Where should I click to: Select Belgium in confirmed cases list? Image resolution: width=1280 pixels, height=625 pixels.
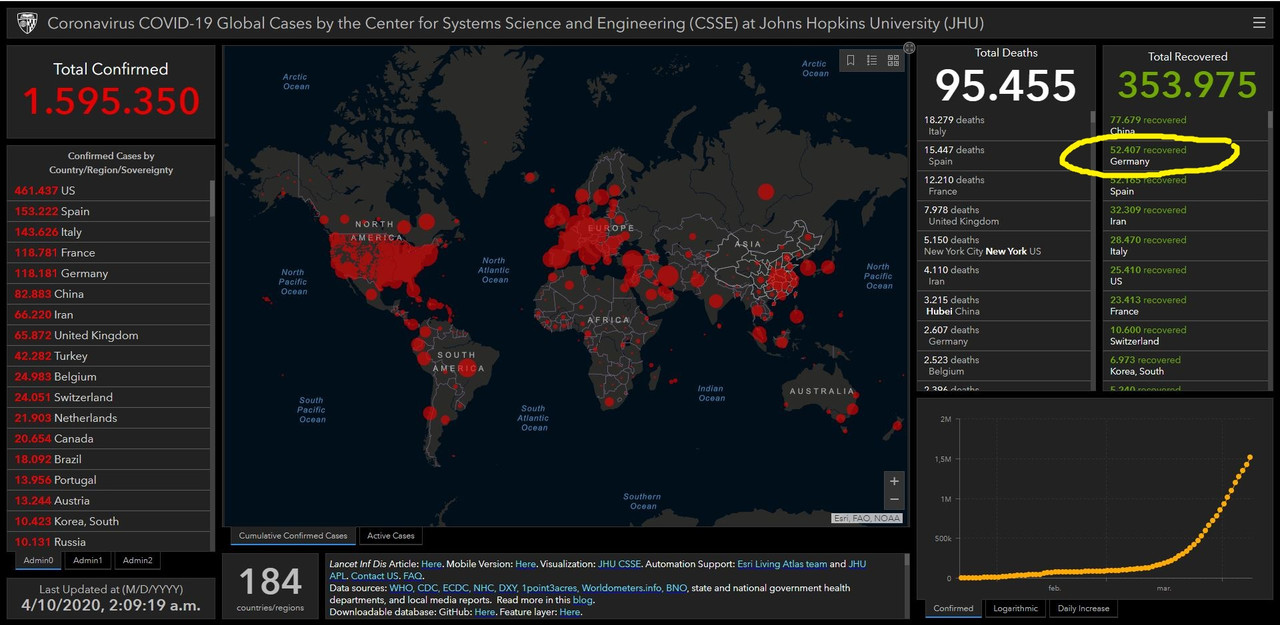109,377
